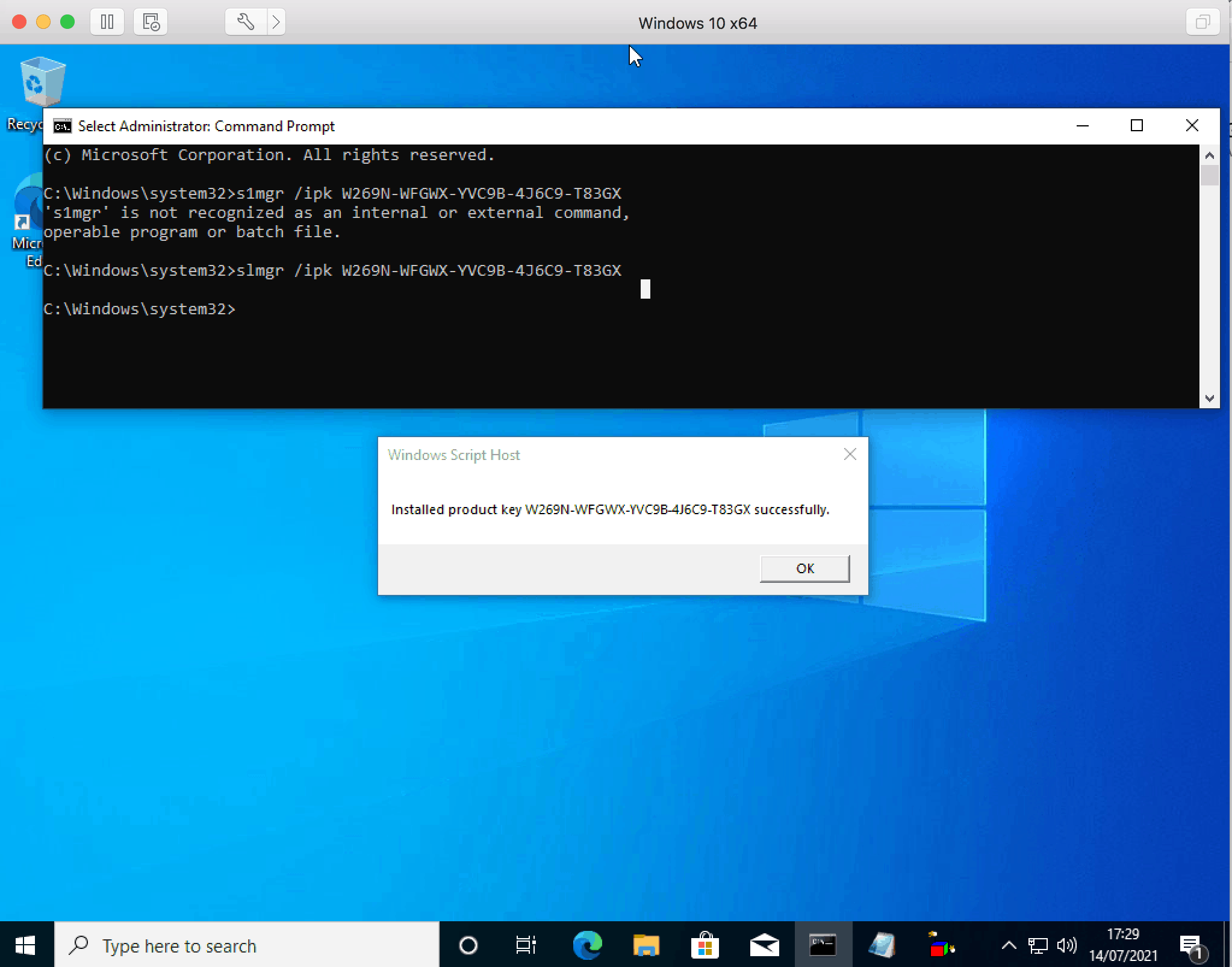Open Microsoft Store from the taskbar
Screen dimensions: 1232x967
(x=705, y=945)
